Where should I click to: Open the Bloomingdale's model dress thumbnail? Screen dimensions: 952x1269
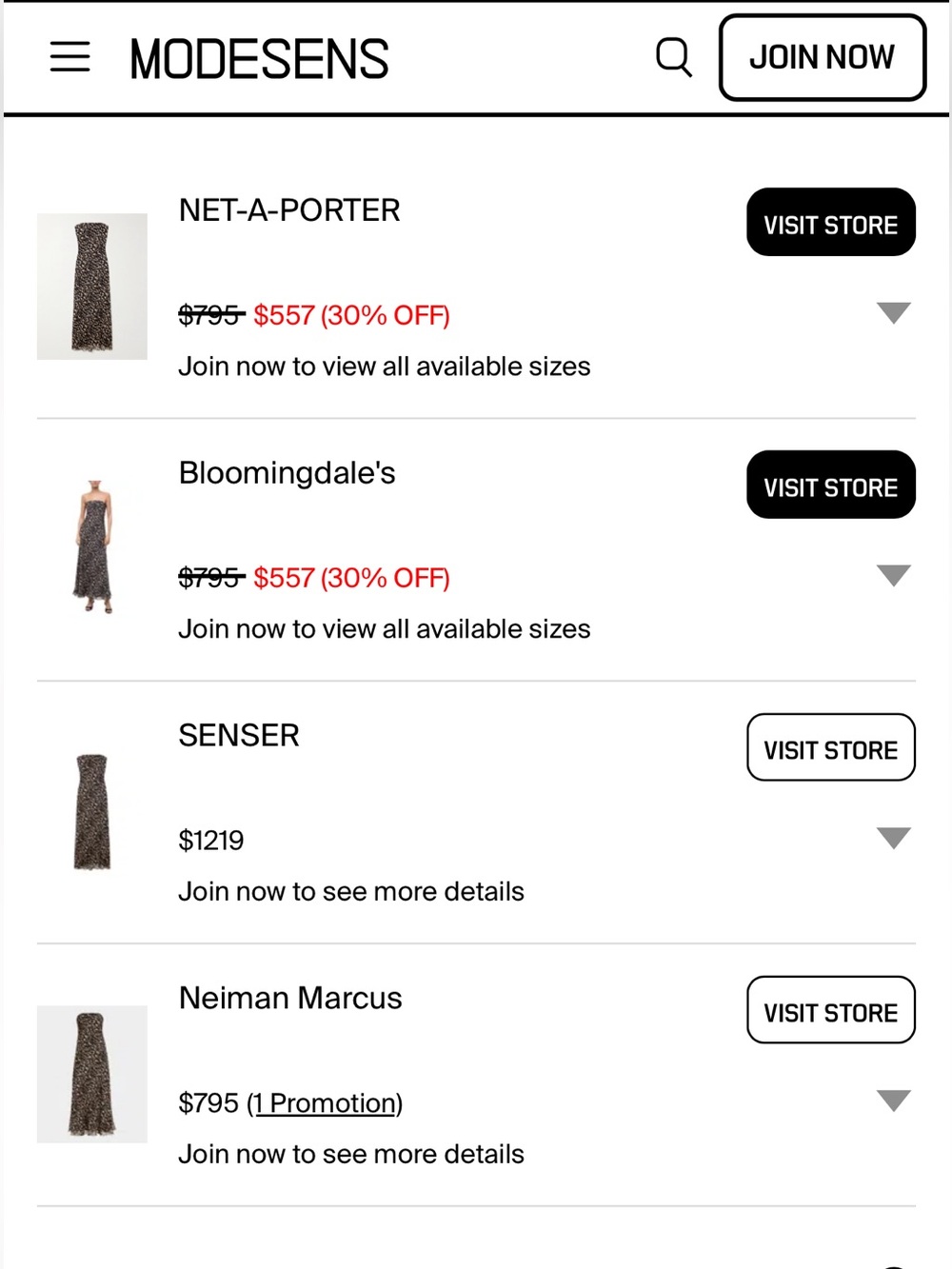click(x=92, y=547)
